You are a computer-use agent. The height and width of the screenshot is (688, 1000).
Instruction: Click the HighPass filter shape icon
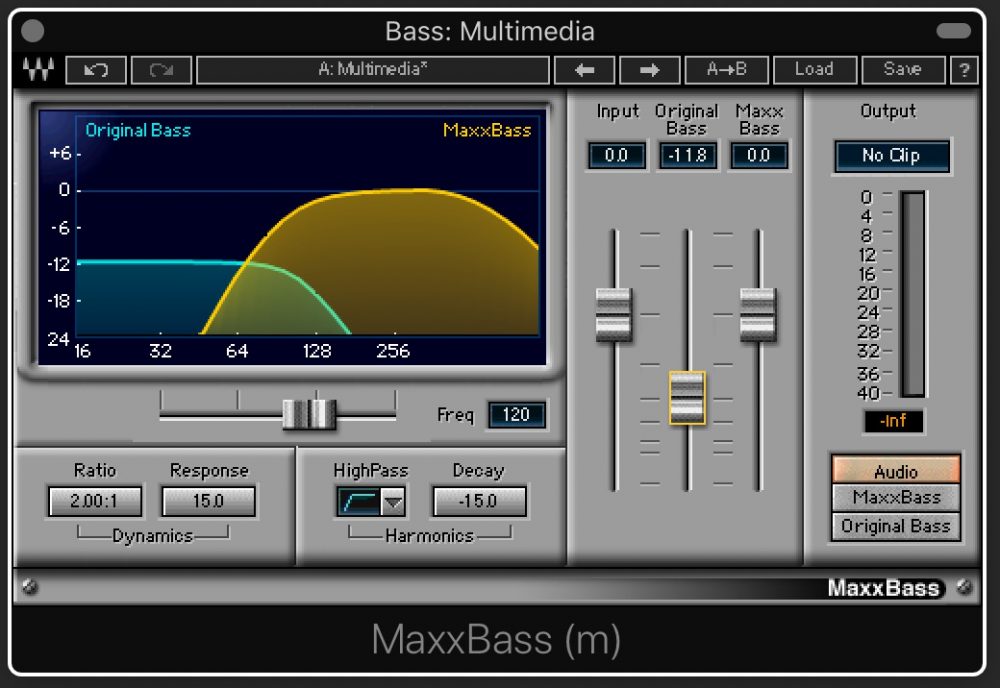click(359, 502)
